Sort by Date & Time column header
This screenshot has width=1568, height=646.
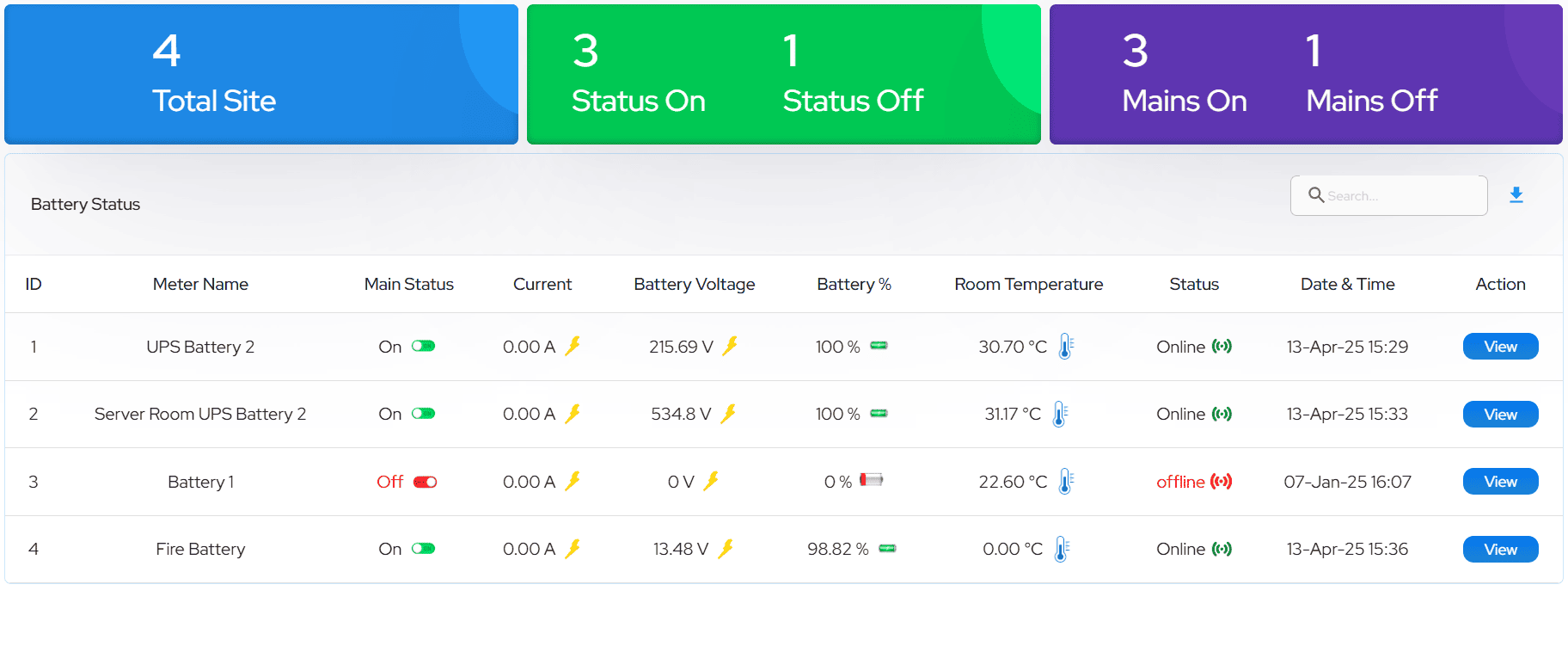1348,284
